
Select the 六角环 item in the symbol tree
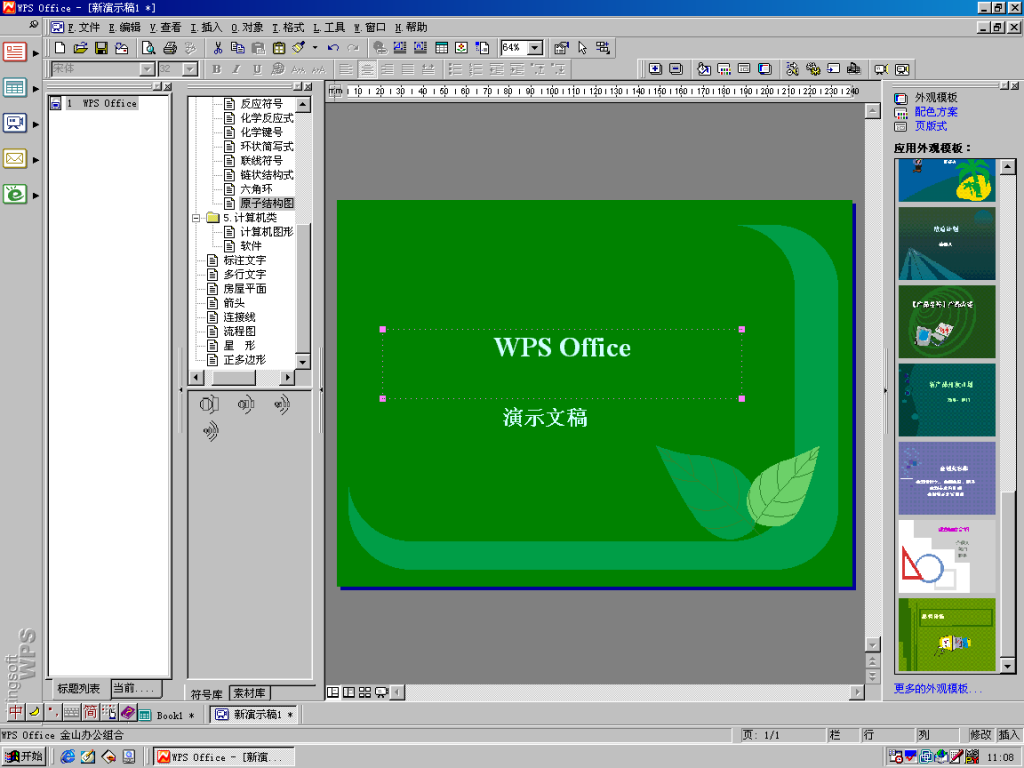[x=256, y=189]
